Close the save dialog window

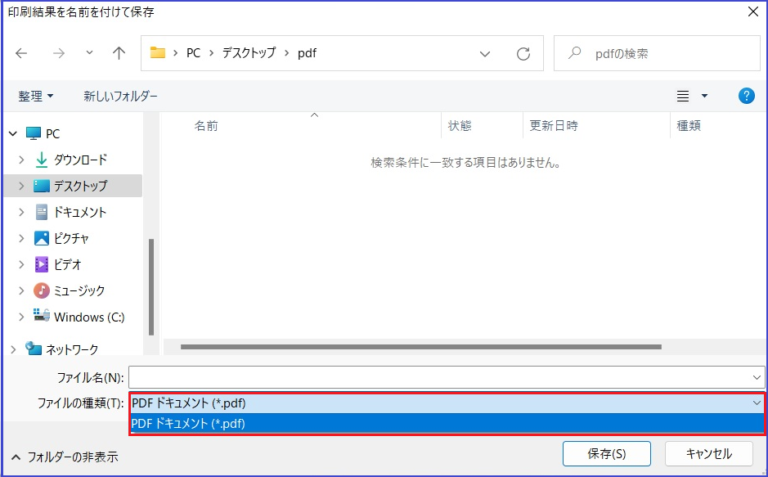[x=753, y=11]
